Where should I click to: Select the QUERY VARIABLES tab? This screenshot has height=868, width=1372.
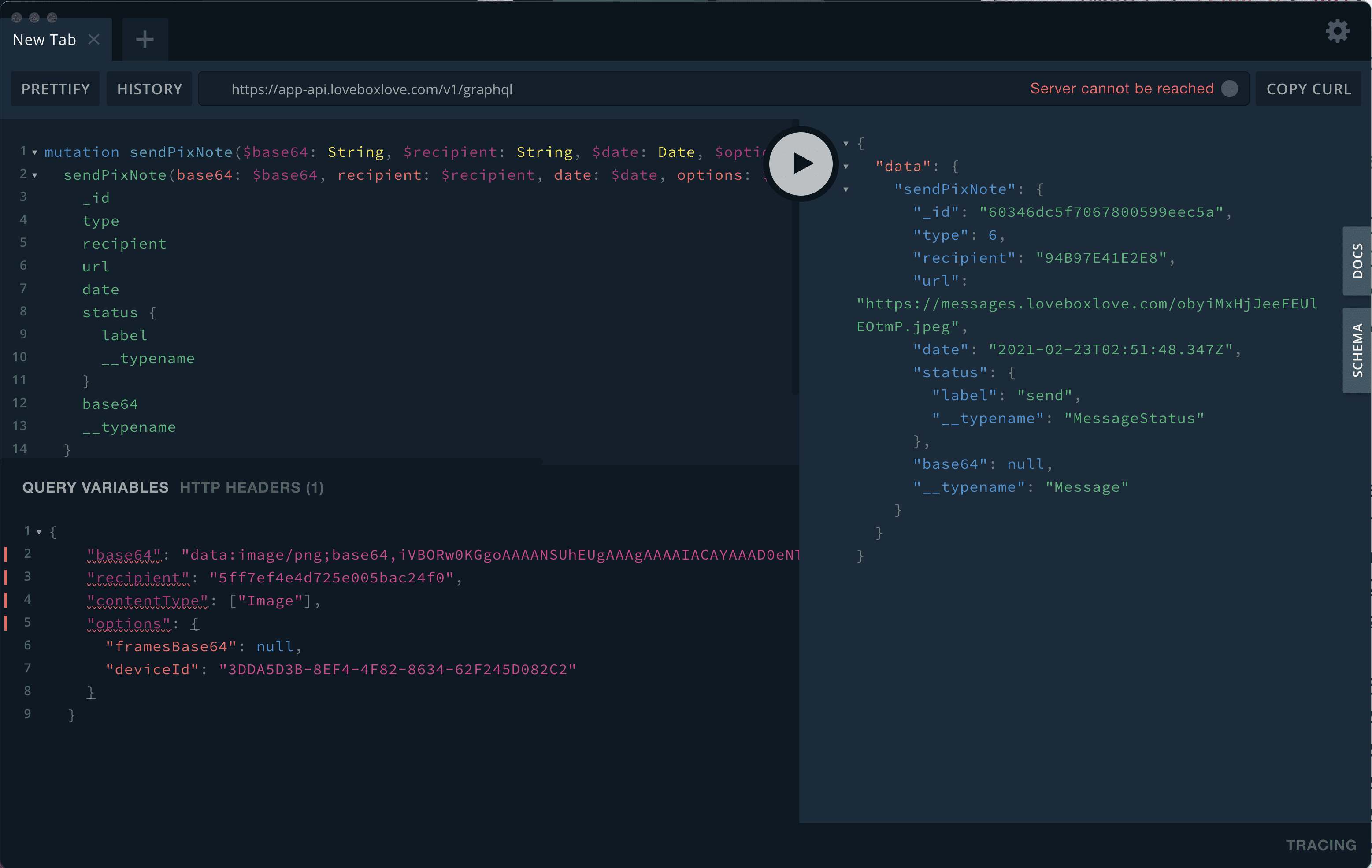click(x=95, y=487)
